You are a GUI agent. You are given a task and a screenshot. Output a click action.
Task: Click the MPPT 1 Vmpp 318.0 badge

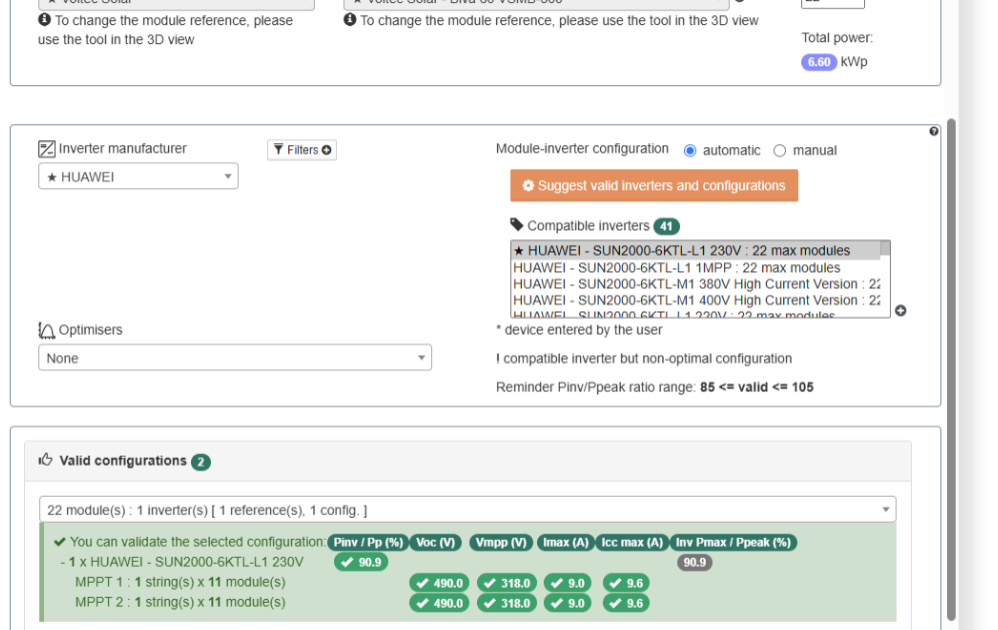pyautogui.click(x=507, y=583)
